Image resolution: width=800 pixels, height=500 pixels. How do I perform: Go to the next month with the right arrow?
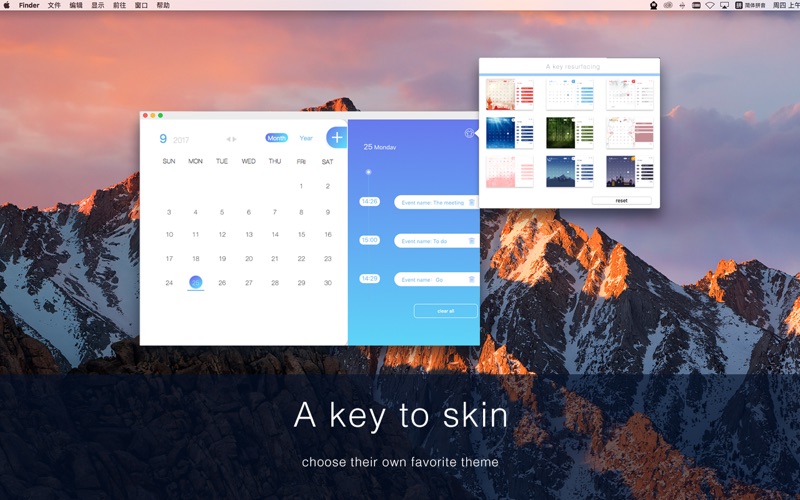234,139
